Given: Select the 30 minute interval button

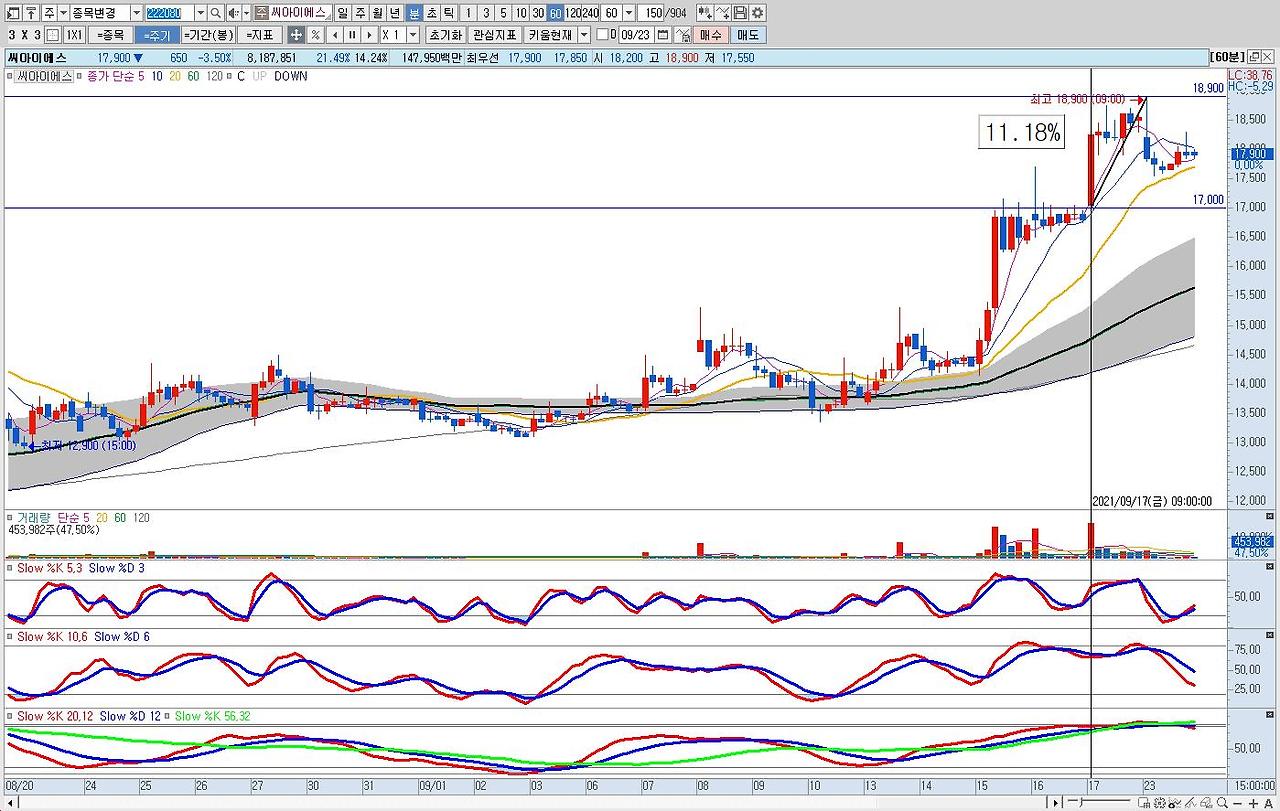Looking at the screenshot, I should pyautogui.click(x=538, y=13).
